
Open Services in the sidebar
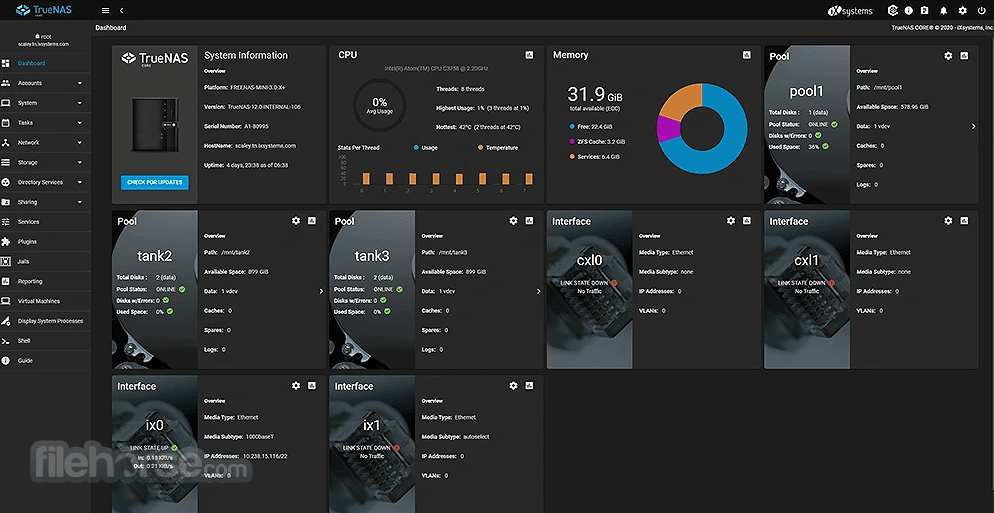[x=45, y=222]
